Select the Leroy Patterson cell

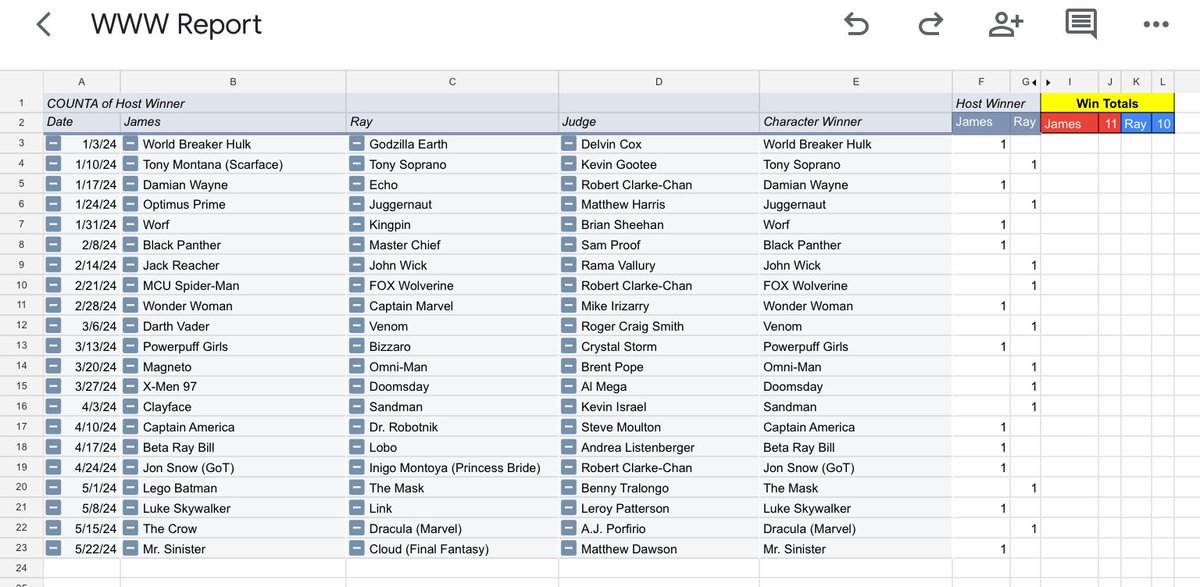click(659, 508)
